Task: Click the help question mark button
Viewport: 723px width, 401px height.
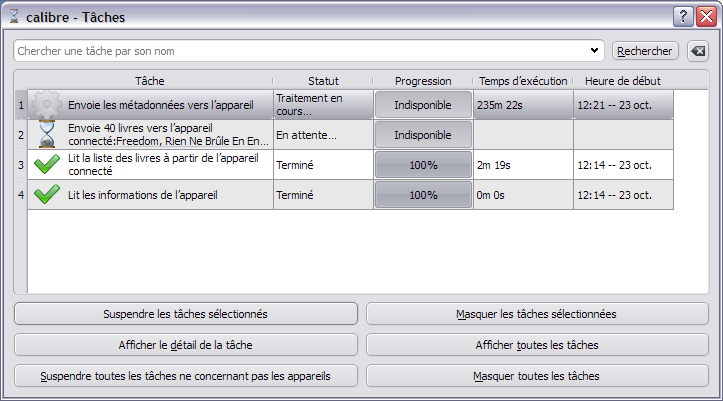Action: tap(683, 16)
